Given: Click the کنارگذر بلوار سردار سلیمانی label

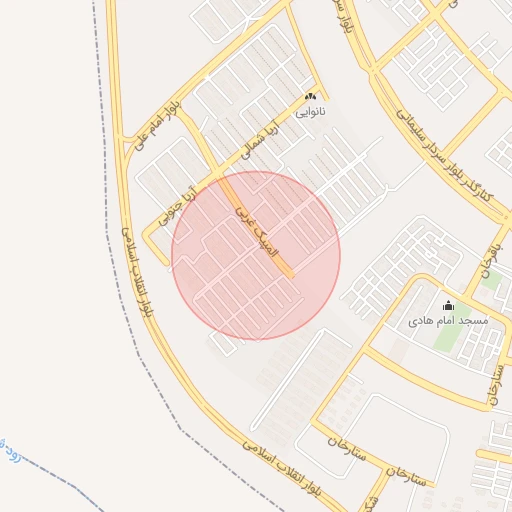Looking at the screenshot, I should 444,156.
